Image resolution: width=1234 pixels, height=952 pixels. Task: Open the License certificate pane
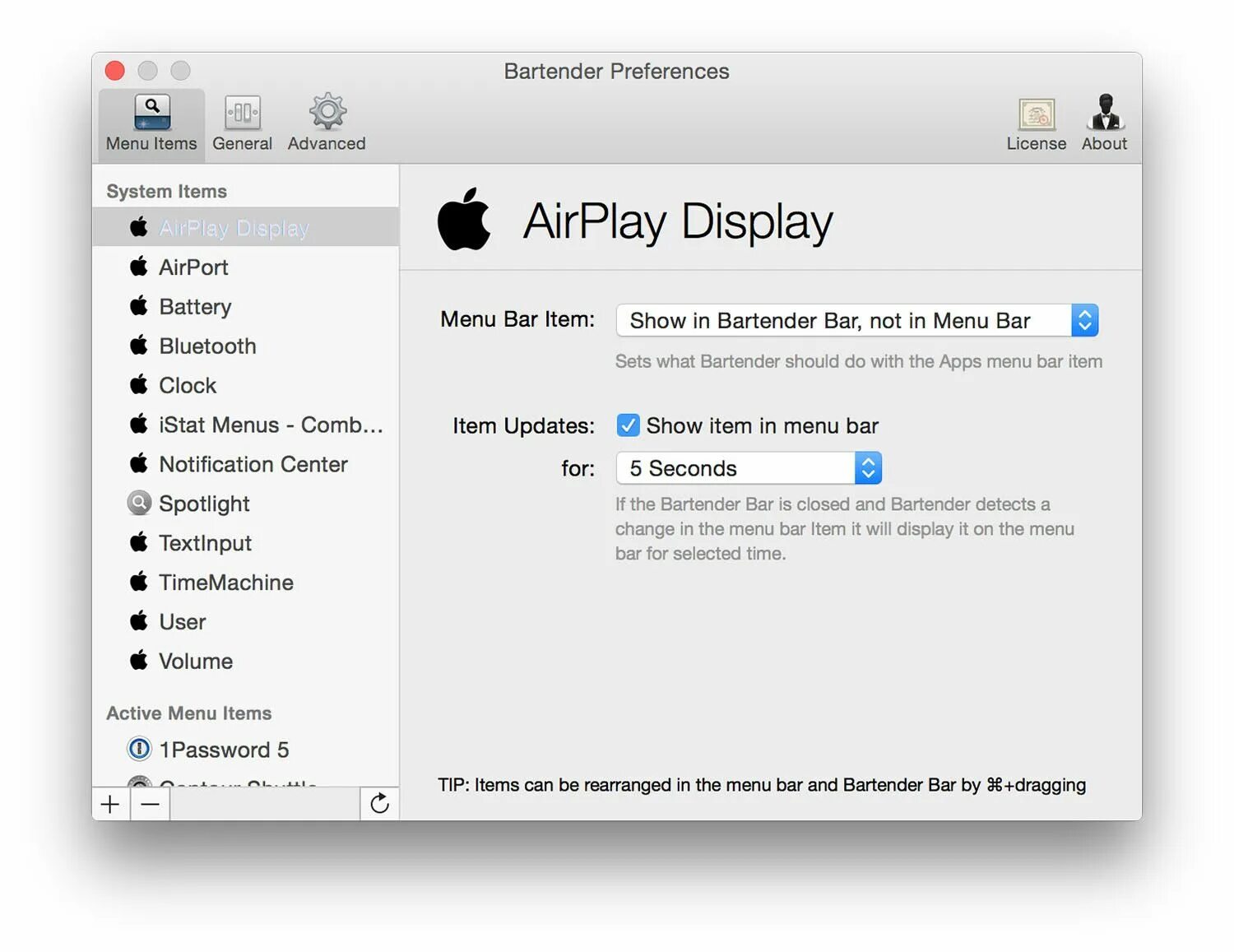coord(1036,123)
